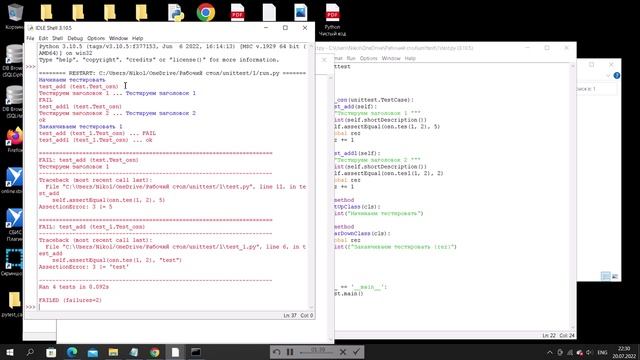Click the 'FAILED (failures=2)' line

point(70,300)
